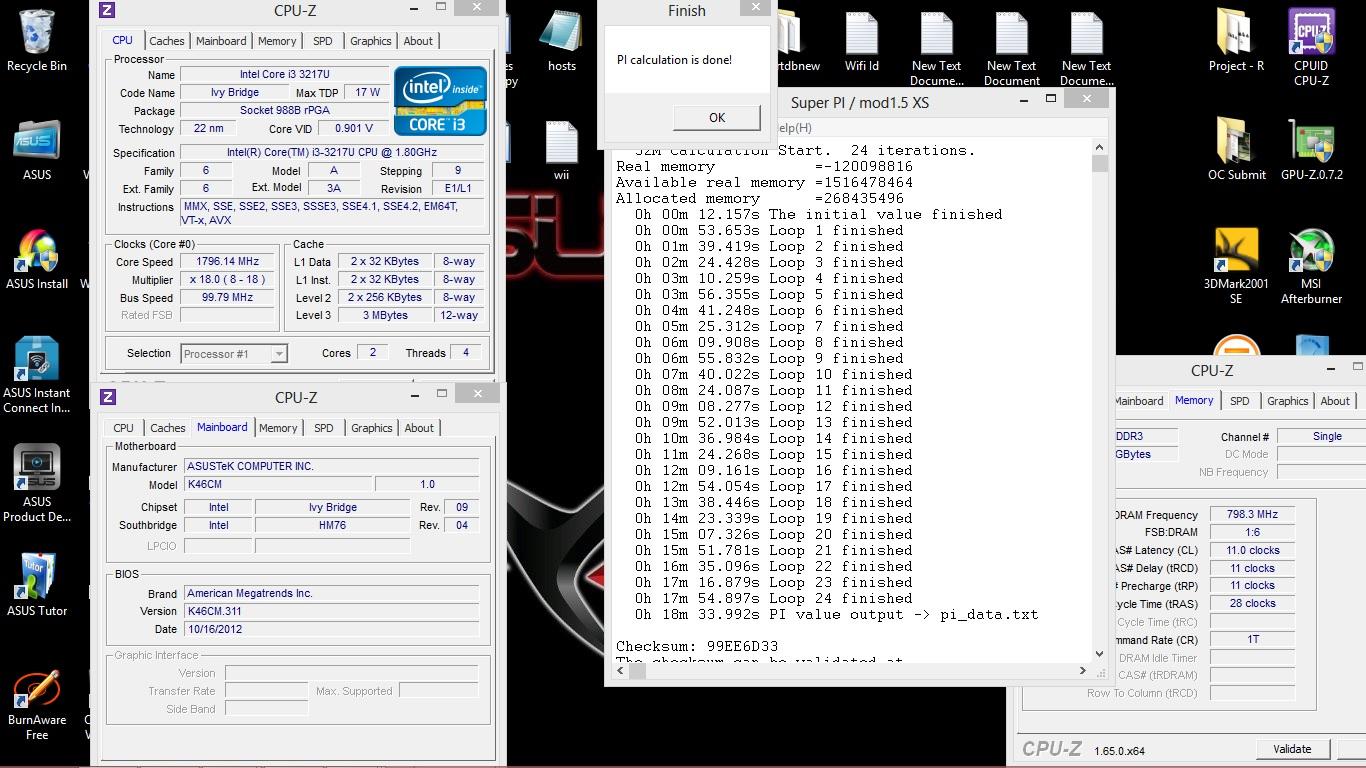This screenshot has width=1366, height=768.
Task: Click top CPU-Z window title icon
Action: [108, 11]
